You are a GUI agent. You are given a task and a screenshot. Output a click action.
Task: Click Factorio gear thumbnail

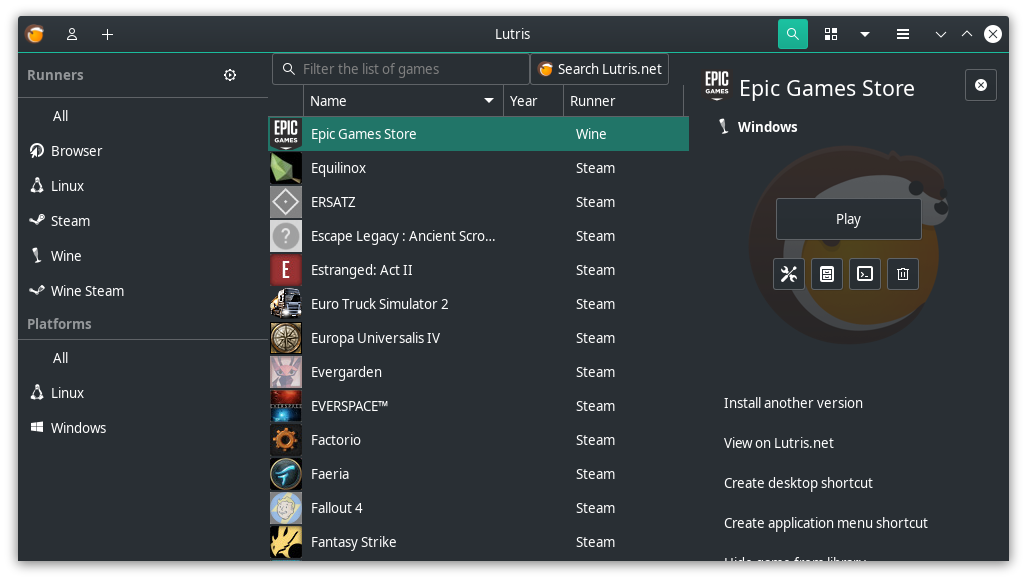click(286, 440)
